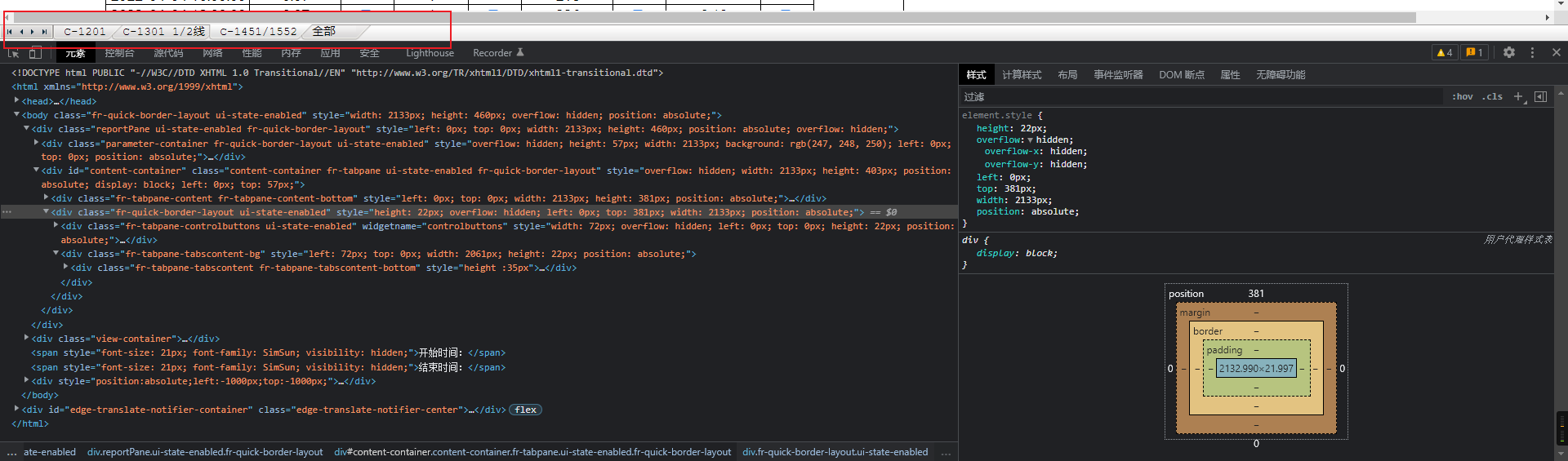The width and height of the screenshot is (1568, 461).
Task: Activate the inspect element picker icon
Action: (13, 53)
